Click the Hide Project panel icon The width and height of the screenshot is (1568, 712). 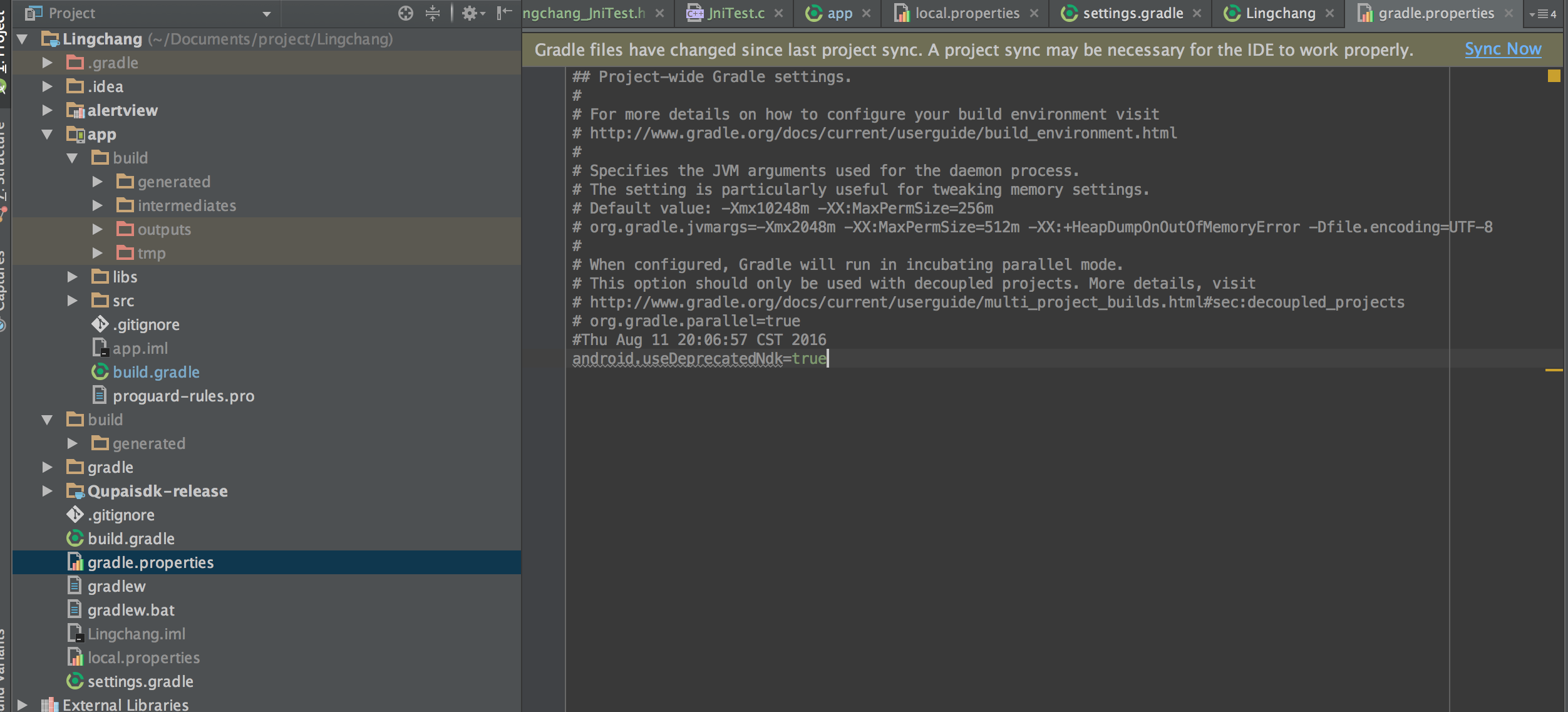tap(504, 13)
